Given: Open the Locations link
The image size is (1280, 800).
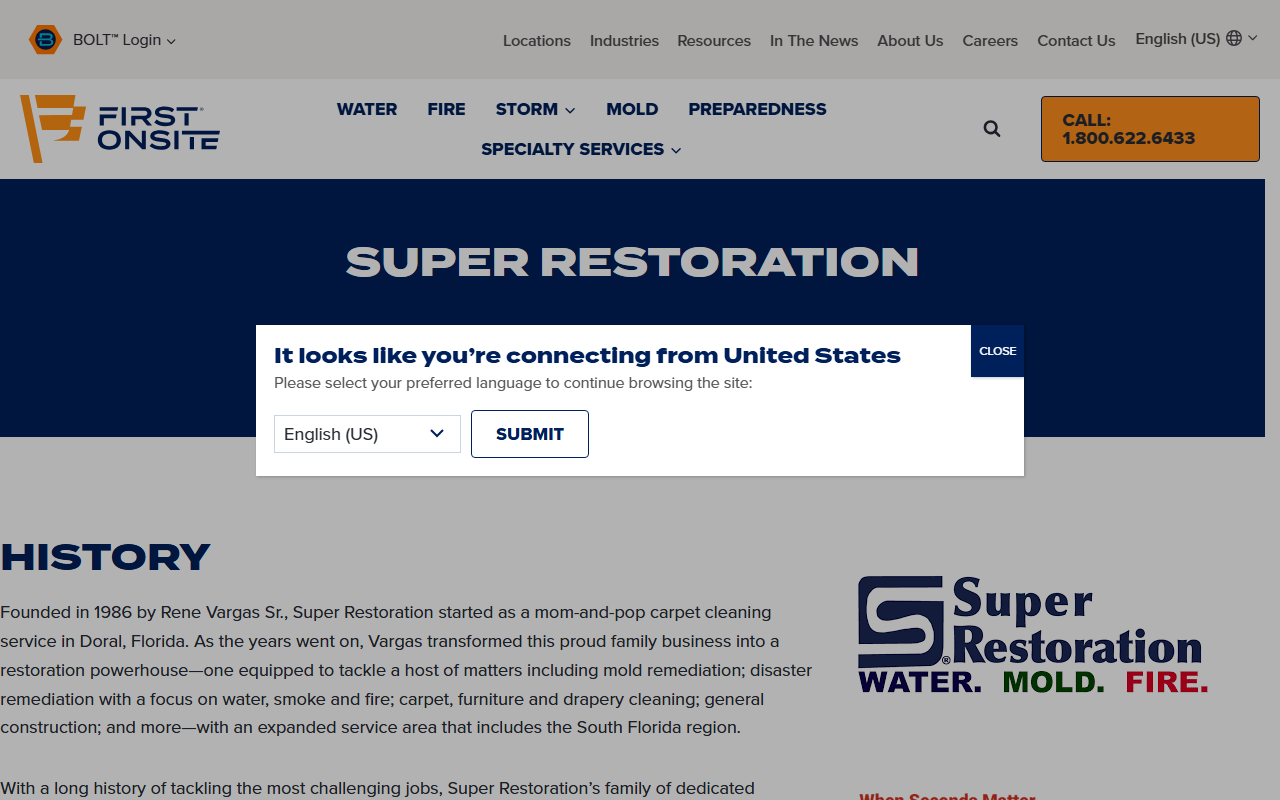Looking at the screenshot, I should point(537,40).
